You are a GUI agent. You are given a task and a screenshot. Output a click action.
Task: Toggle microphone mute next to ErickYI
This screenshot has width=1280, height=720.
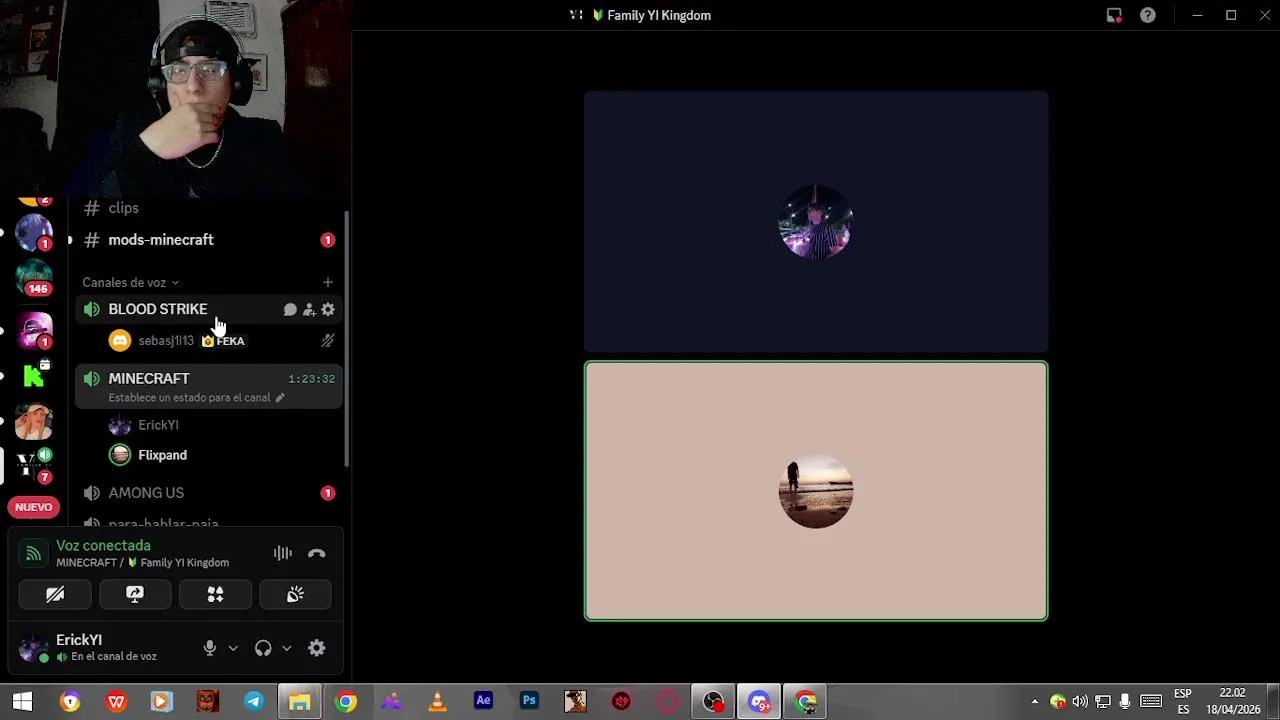[x=209, y=648]
